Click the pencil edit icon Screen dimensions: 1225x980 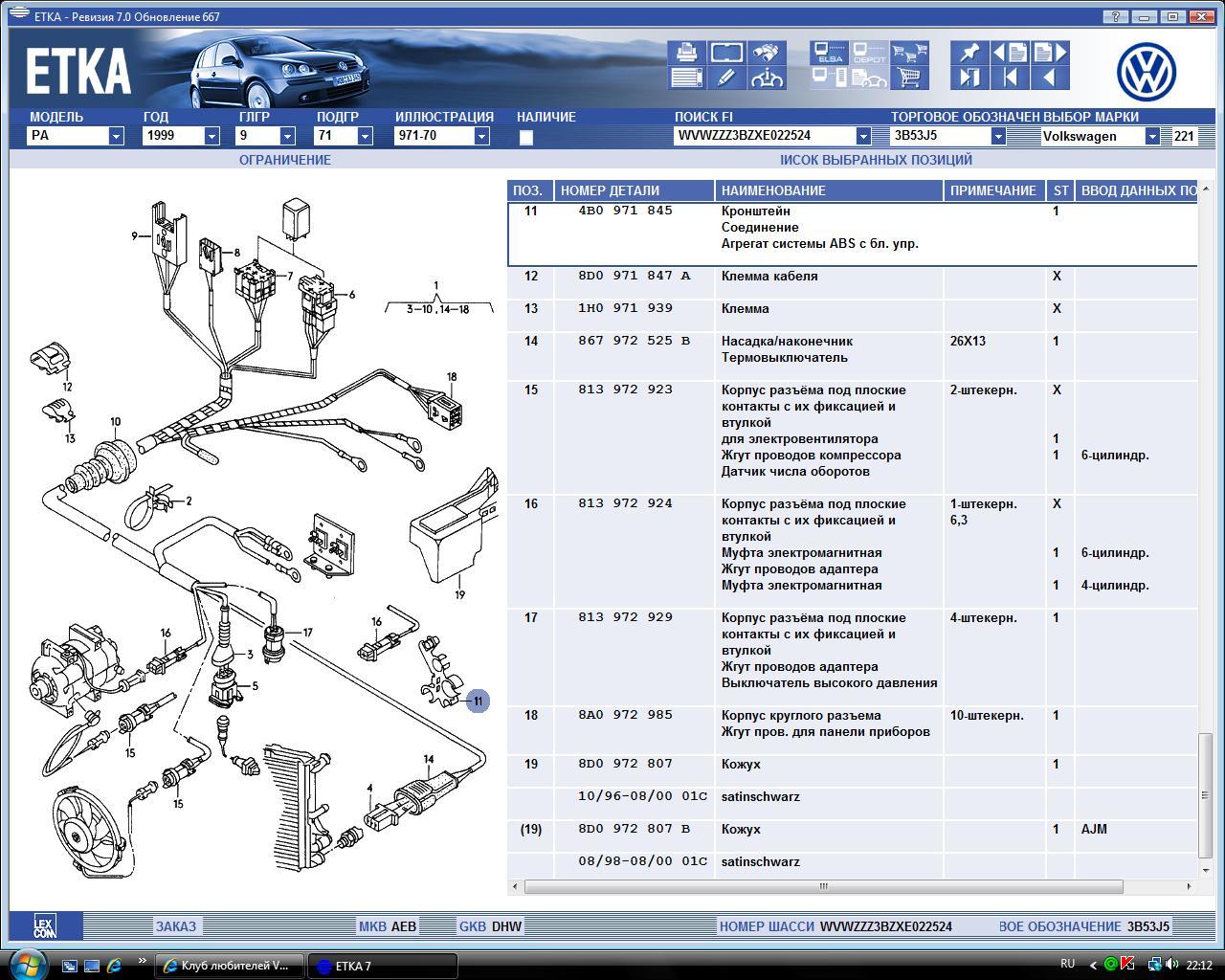point(726,78)
